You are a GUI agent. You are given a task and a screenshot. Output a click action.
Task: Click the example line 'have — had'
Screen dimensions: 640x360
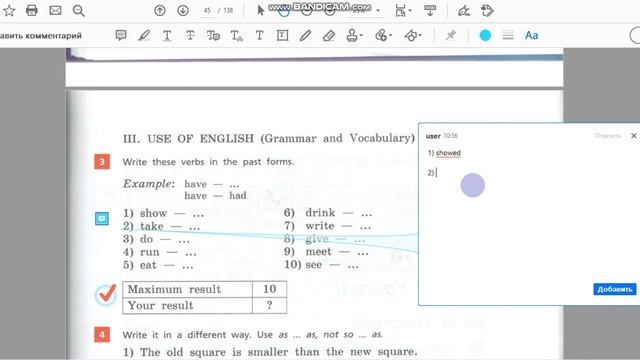coord(216,196)
